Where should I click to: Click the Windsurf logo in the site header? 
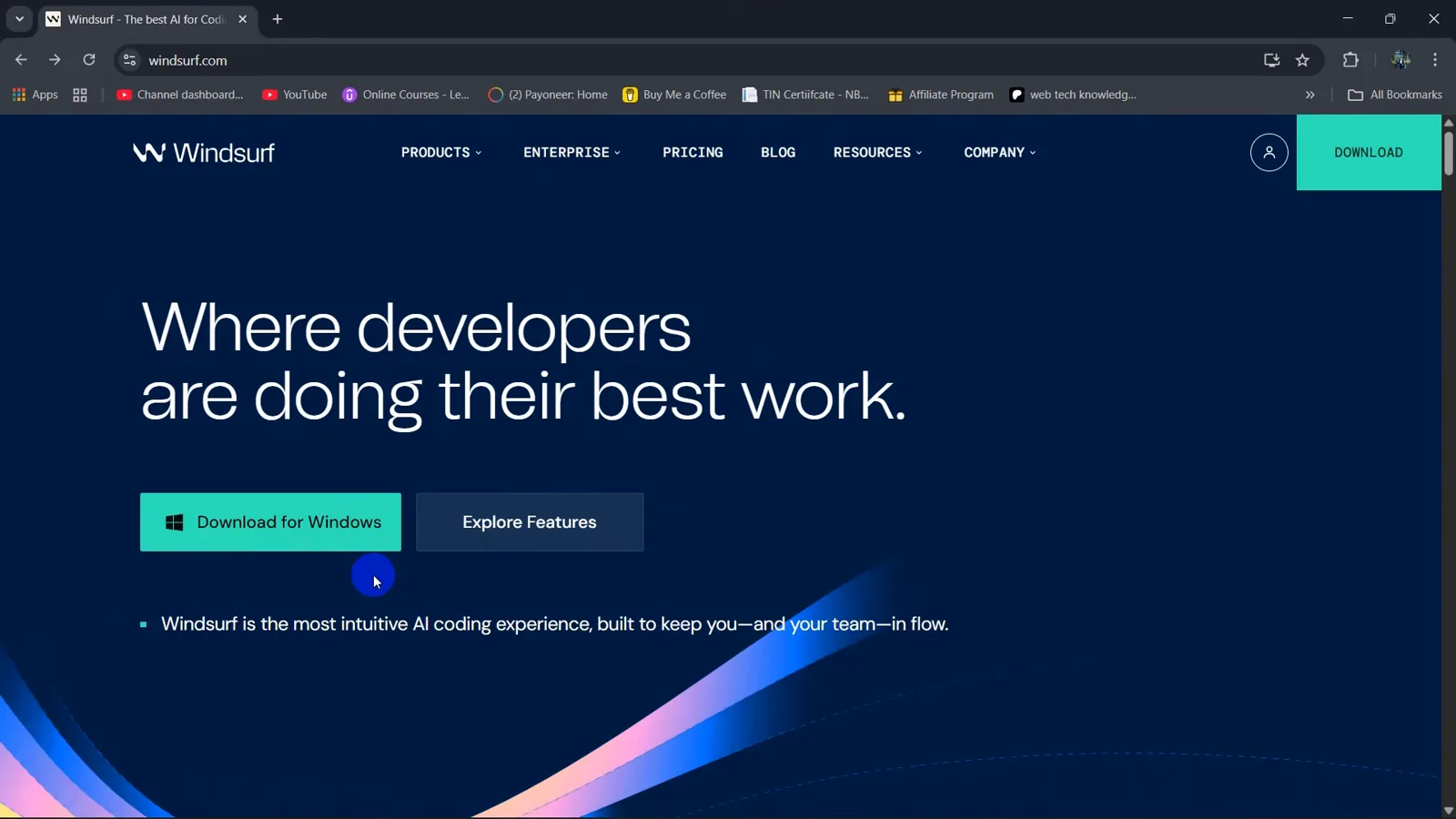[204, 152]
